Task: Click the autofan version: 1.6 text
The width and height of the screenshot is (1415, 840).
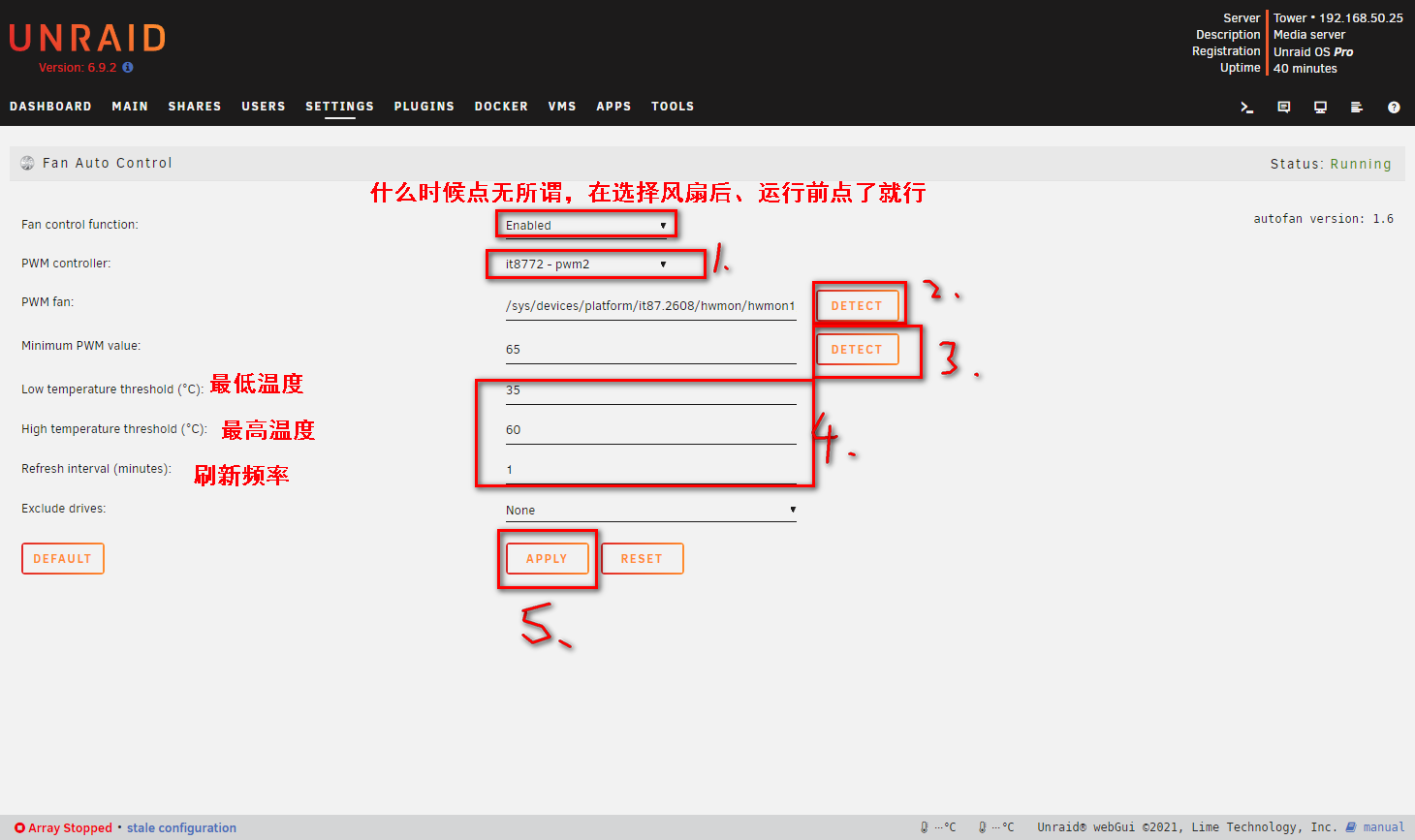Action: click(1324, 219)
